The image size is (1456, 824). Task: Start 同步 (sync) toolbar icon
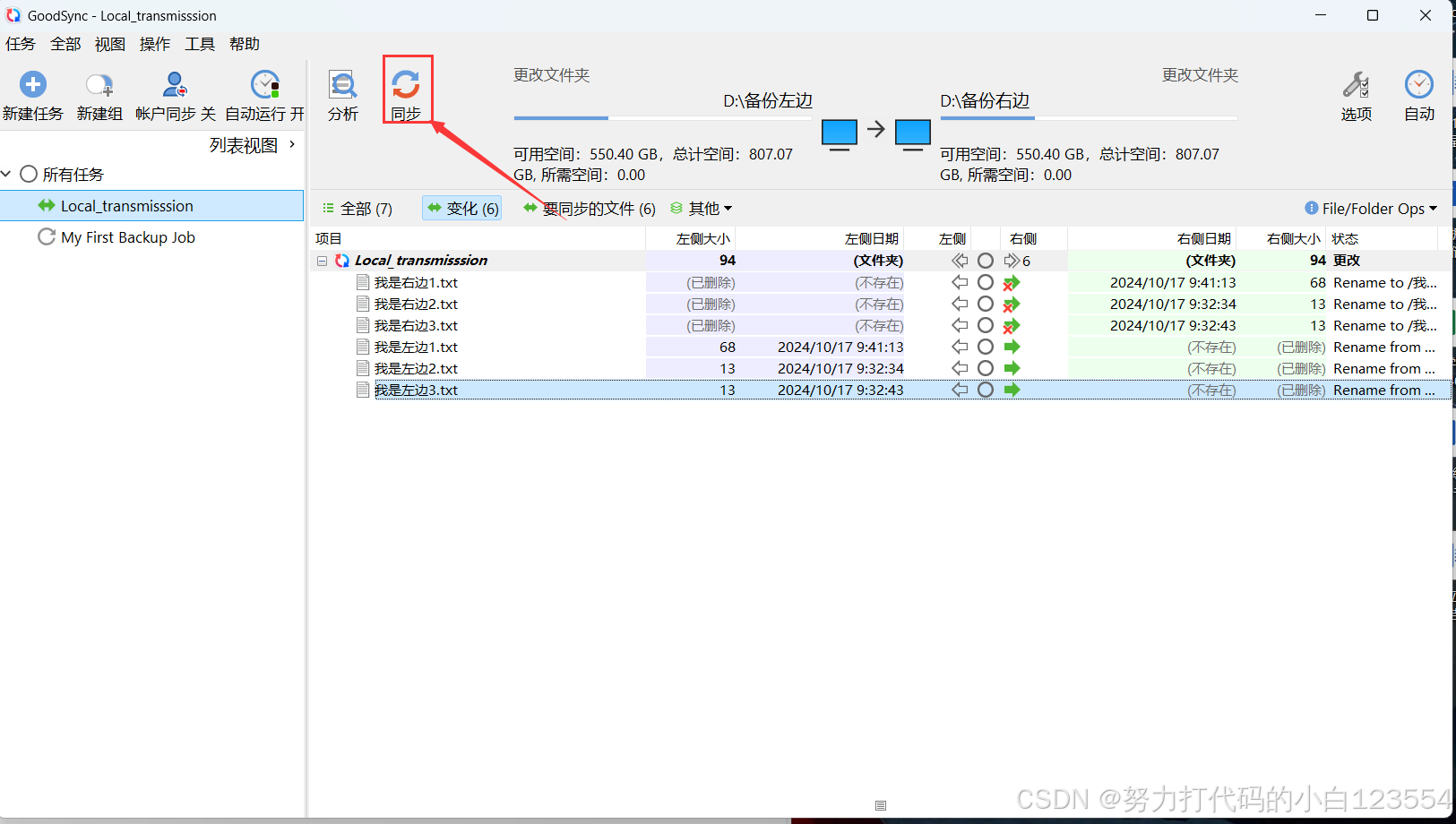pyautogui.click(x=406, y=84)
